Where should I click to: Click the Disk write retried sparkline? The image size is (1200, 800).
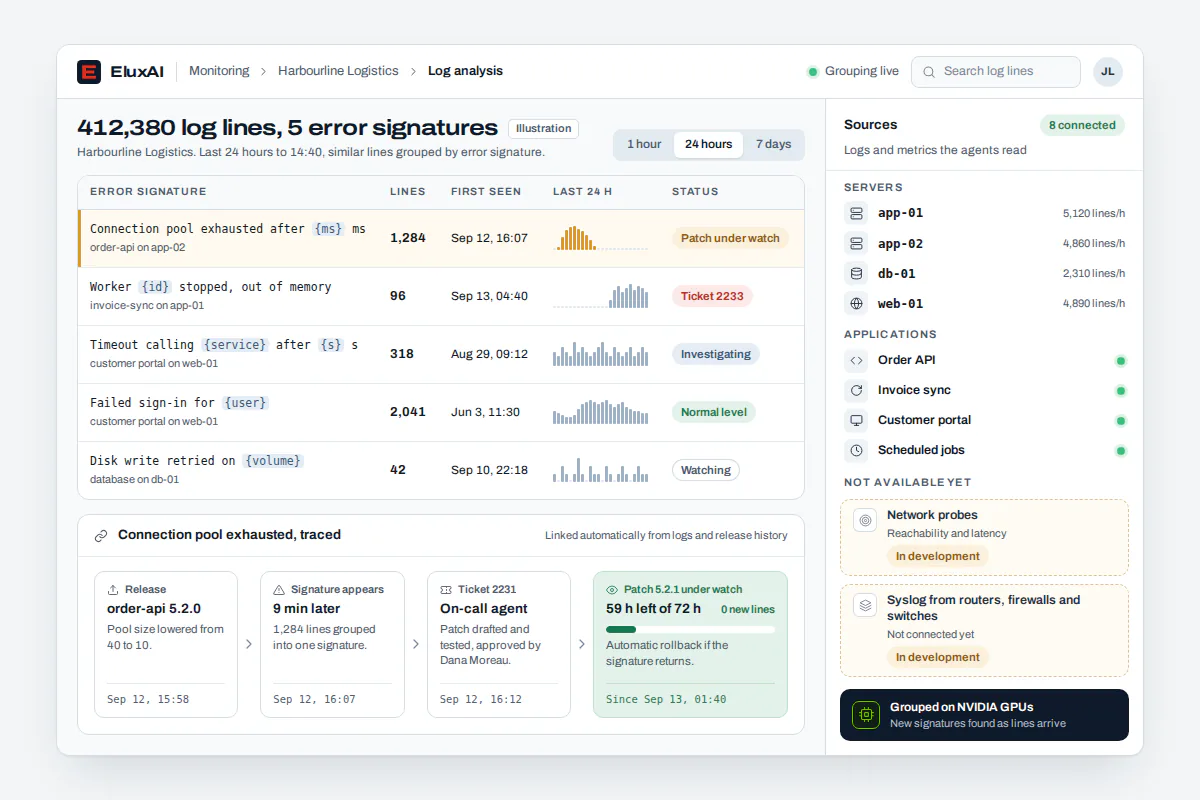click(x=600, y=470)
